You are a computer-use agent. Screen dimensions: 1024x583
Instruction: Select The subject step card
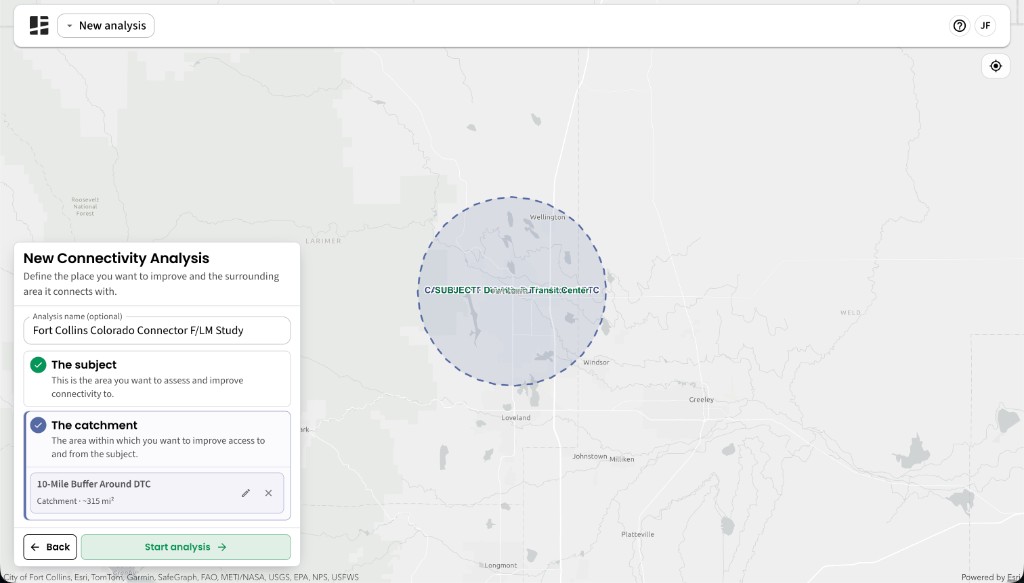coord(157,379)
